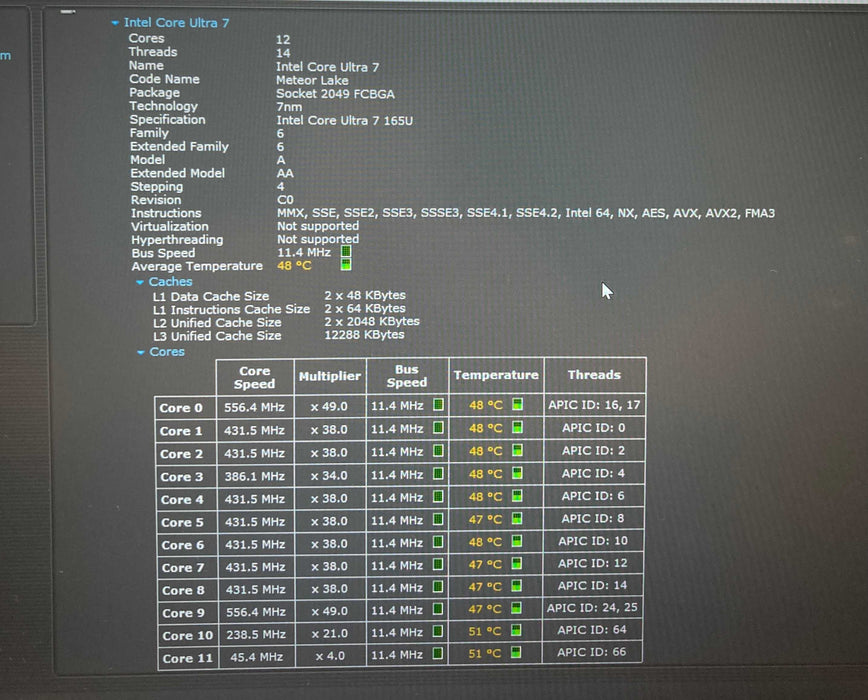The image size is (868, 700).
Task: Click Core 6 temperature graph icon
Action: [x=516, y=541]
